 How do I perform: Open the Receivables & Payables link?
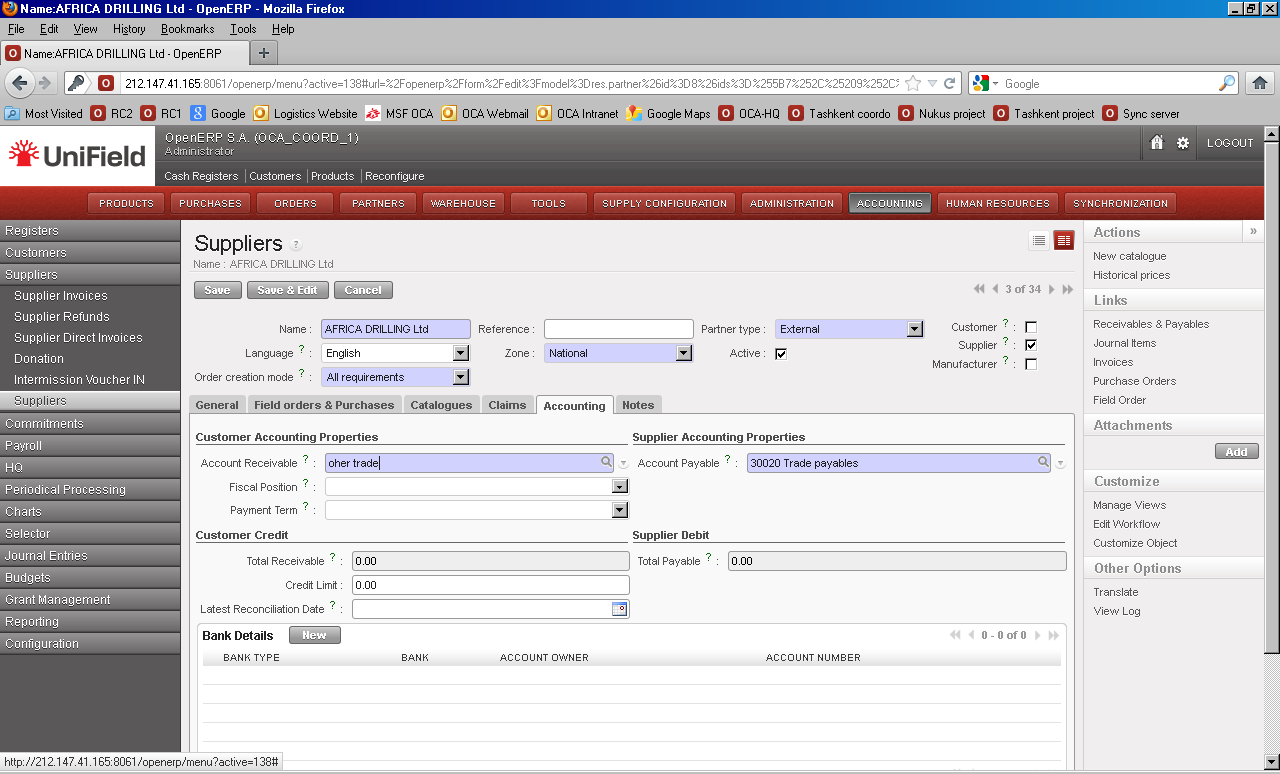pos(1150,324)
